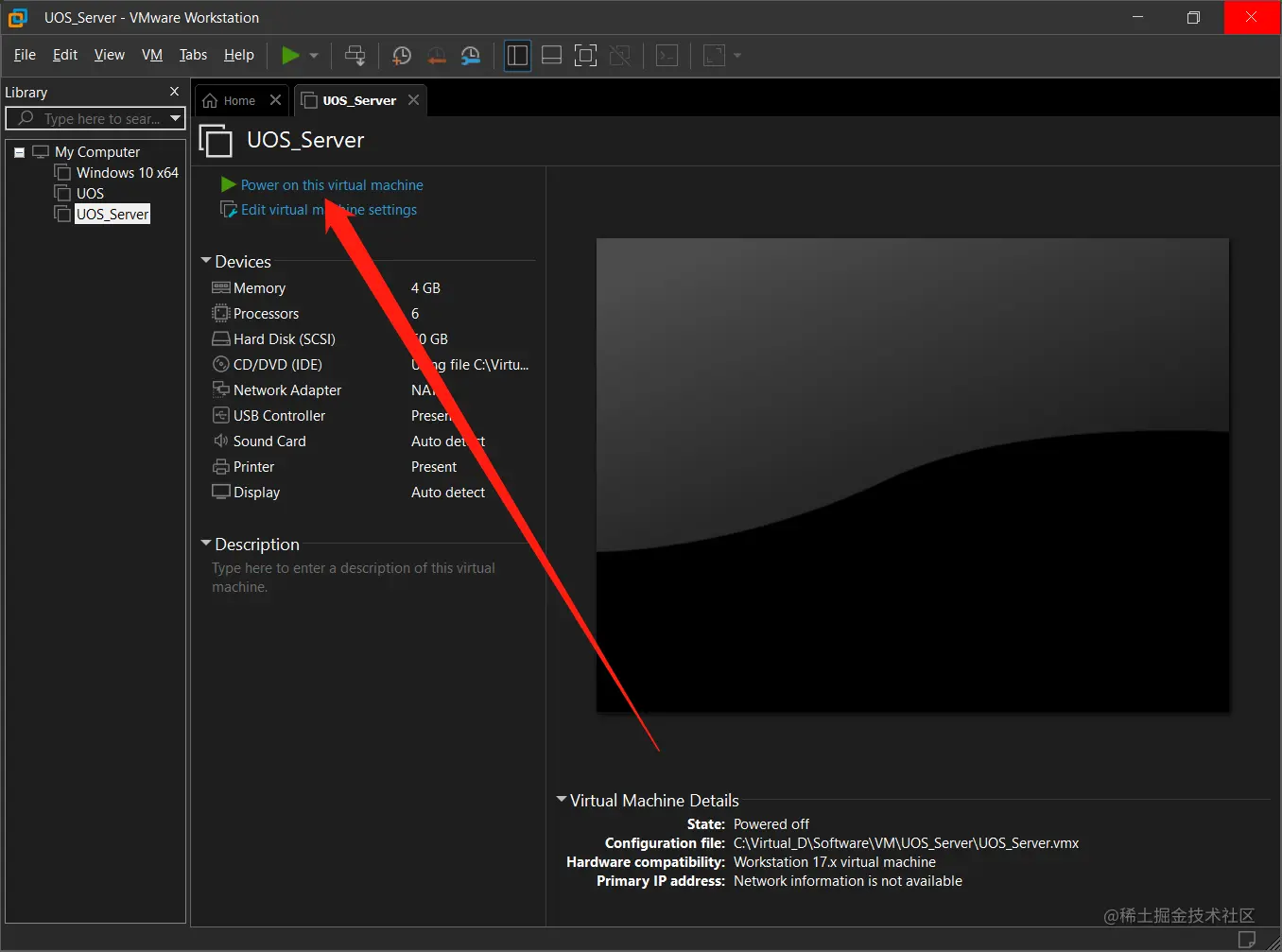Screen dimensions: 1282x952
Task: Close the Library panel
Action: tap(174, 92)
